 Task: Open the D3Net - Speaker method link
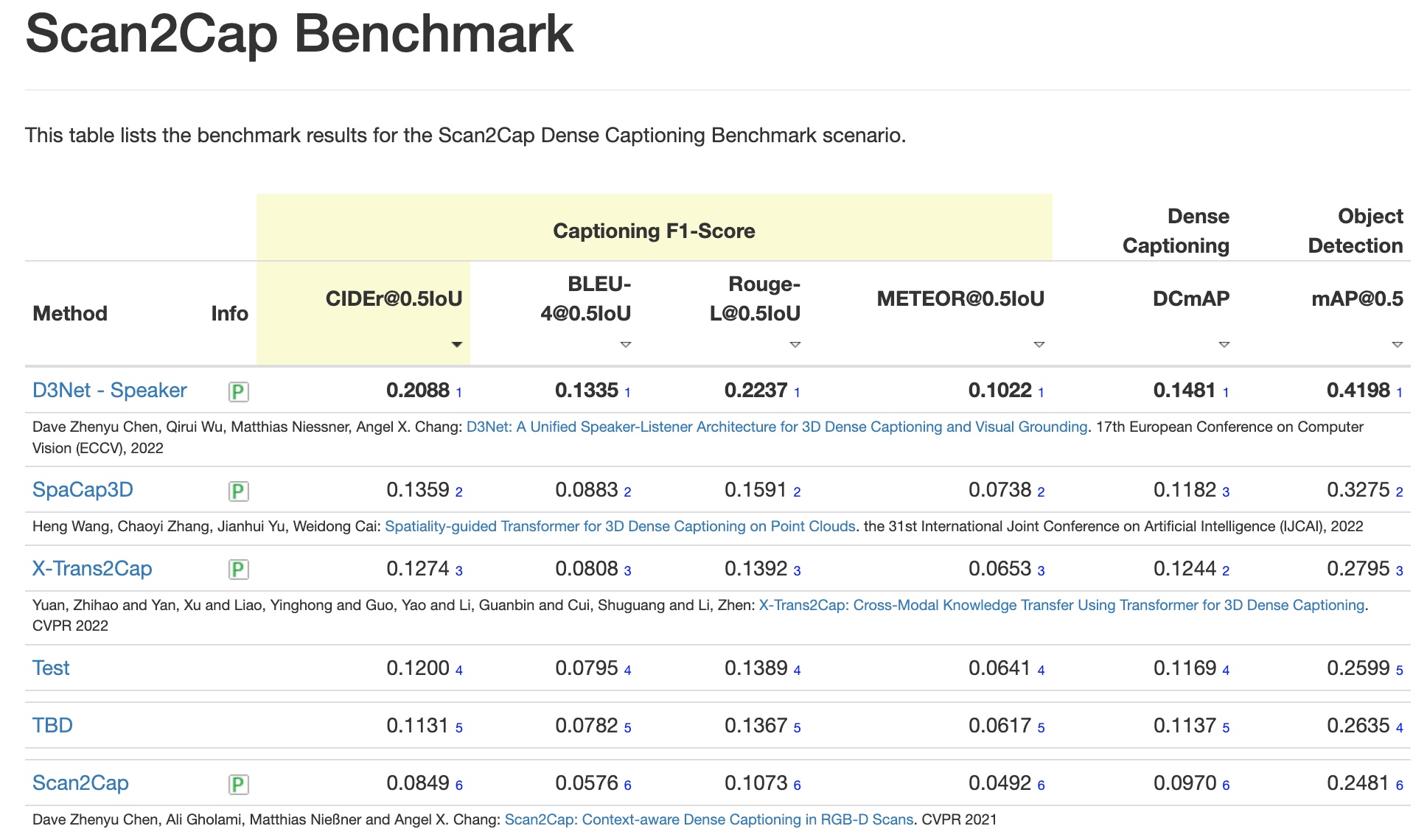pos(109,390)
